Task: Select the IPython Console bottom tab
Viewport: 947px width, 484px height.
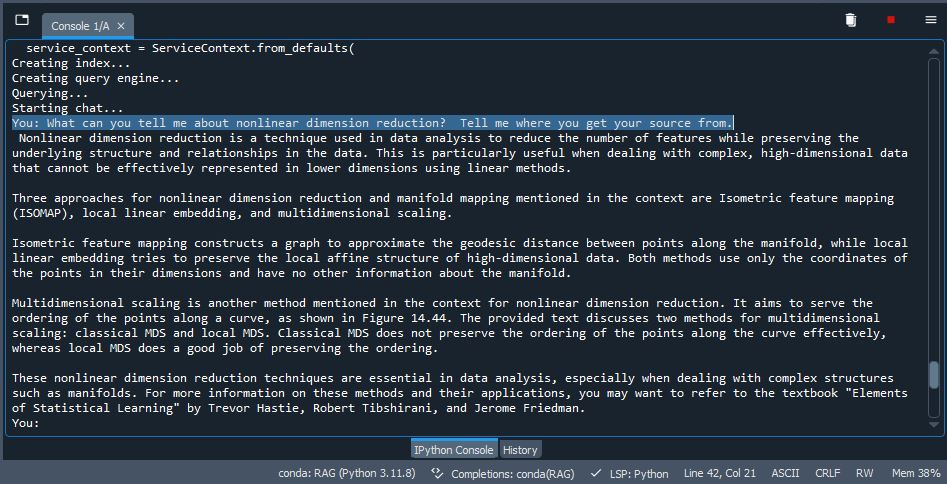Action: coord(454,450)
